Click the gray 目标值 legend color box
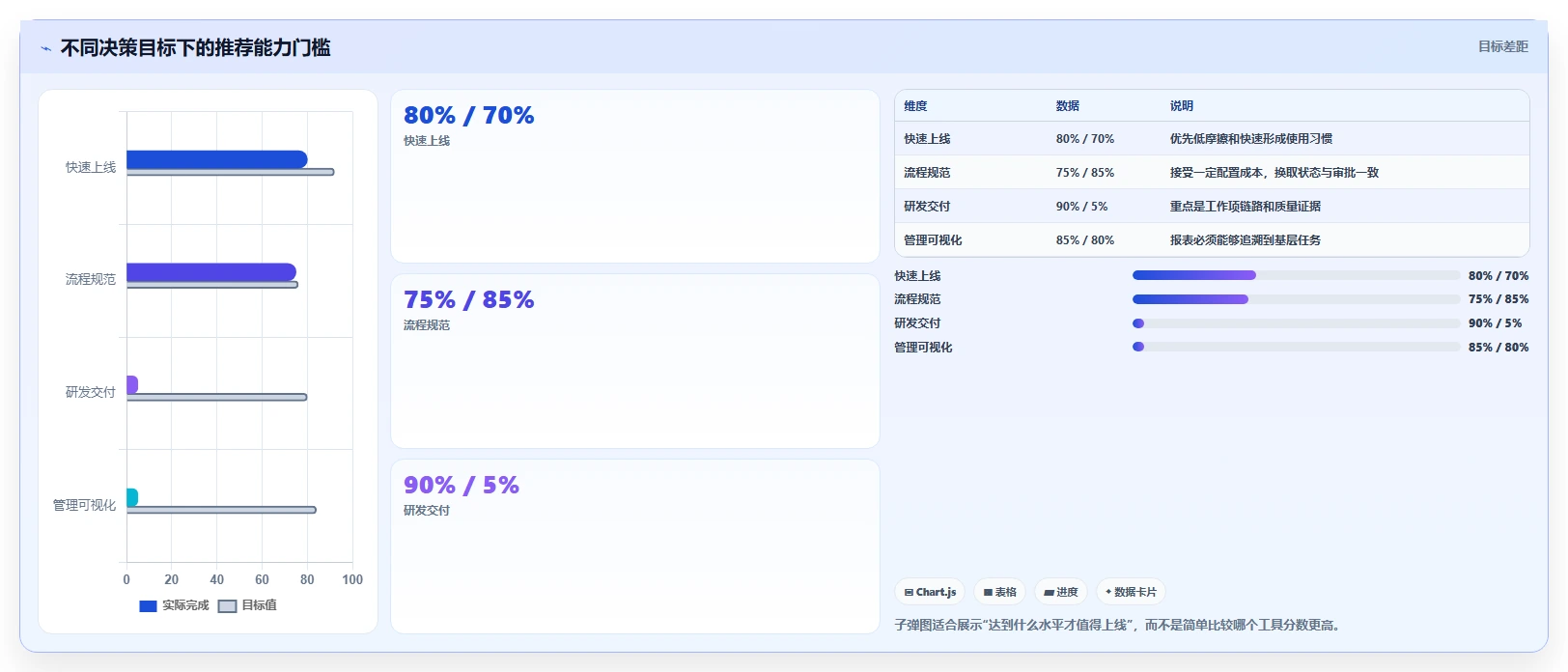Image resolution: width=1568 pixels, height=672 pixels. [228, 606]
